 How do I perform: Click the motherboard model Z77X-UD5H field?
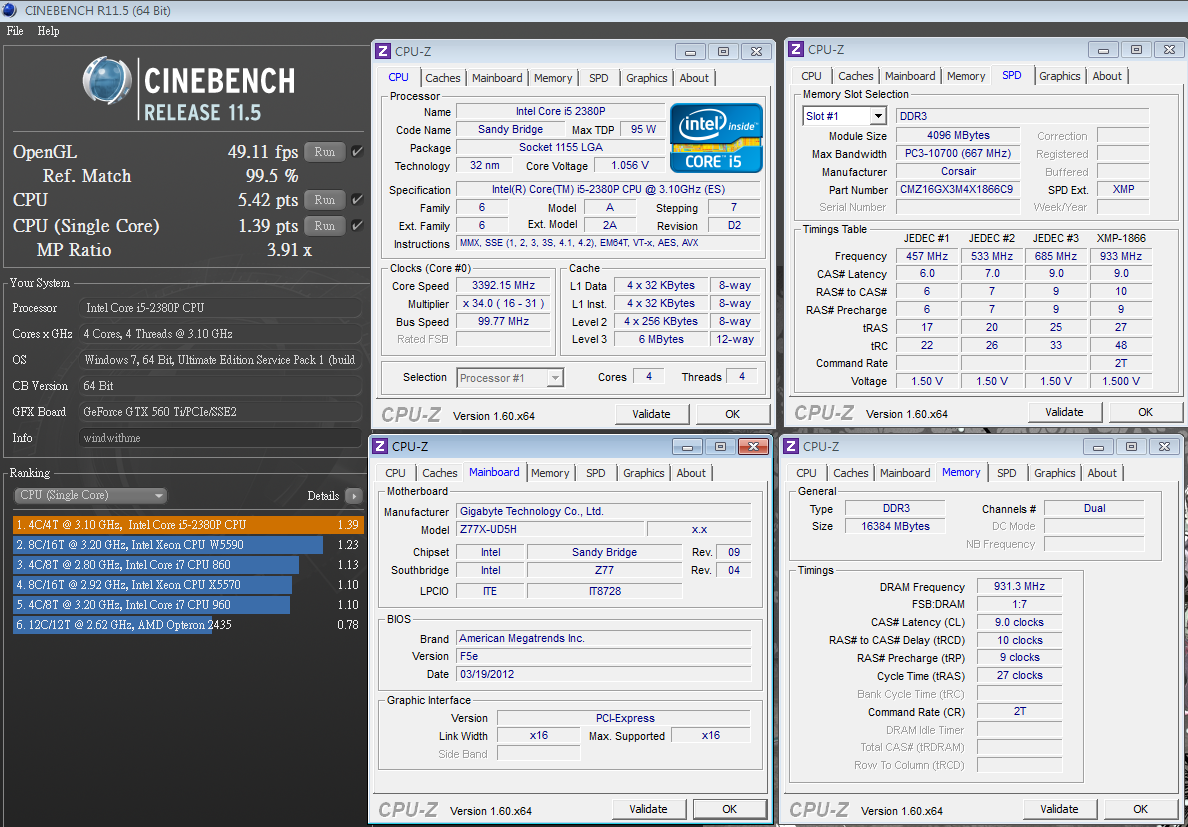550,529
